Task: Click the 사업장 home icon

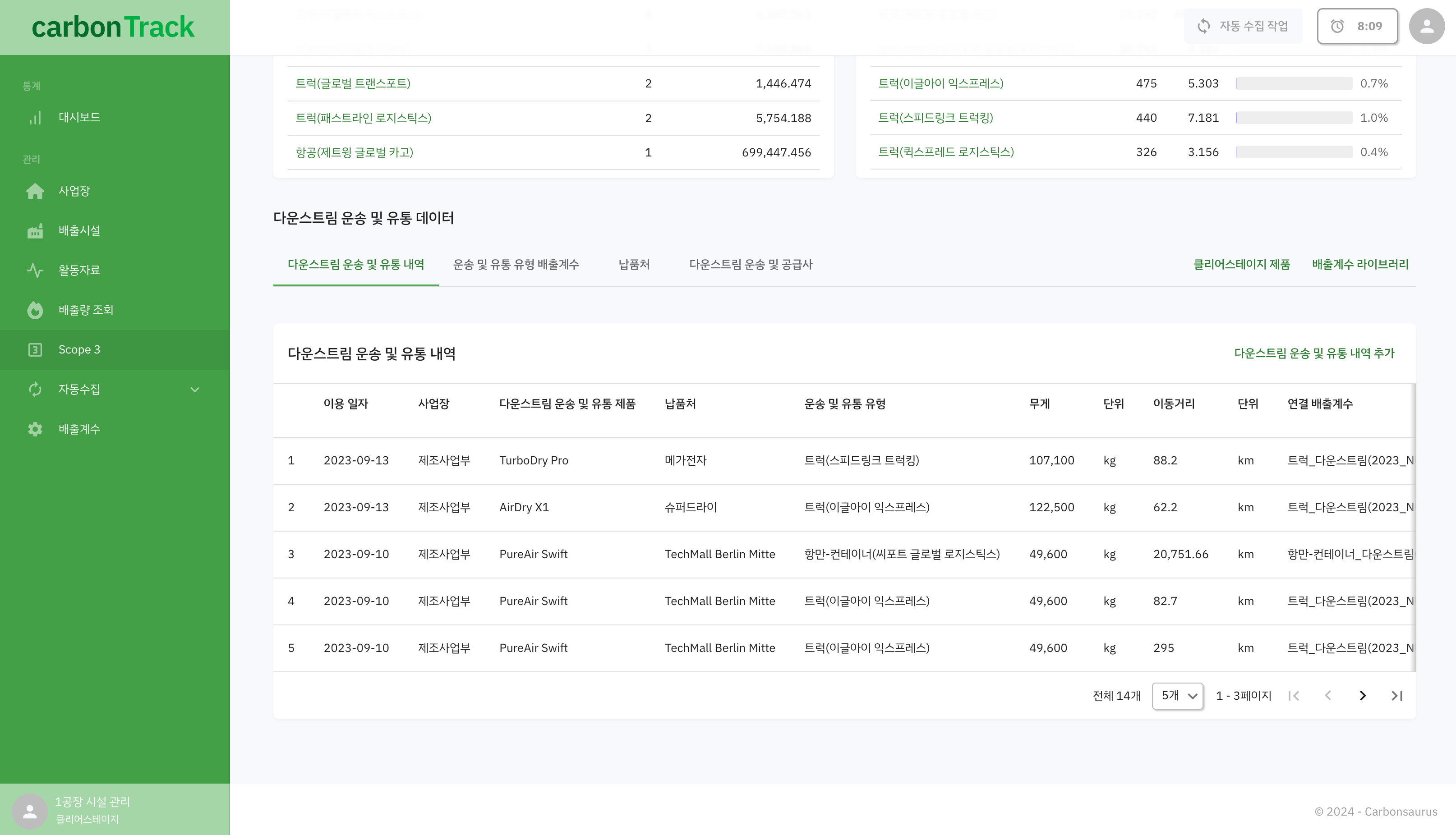Action: tap(35, 191)
